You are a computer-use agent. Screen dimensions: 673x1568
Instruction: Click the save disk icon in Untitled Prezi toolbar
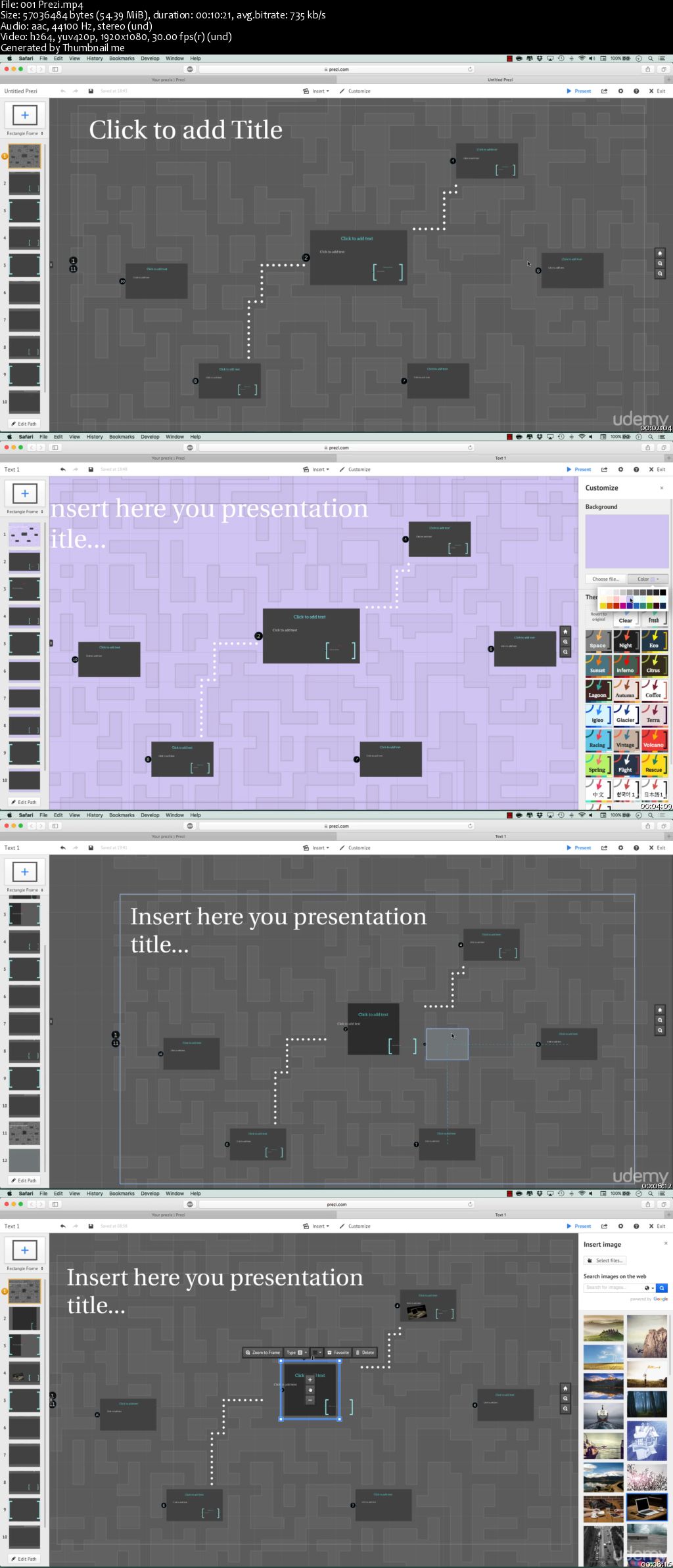(x=91, y=91)
